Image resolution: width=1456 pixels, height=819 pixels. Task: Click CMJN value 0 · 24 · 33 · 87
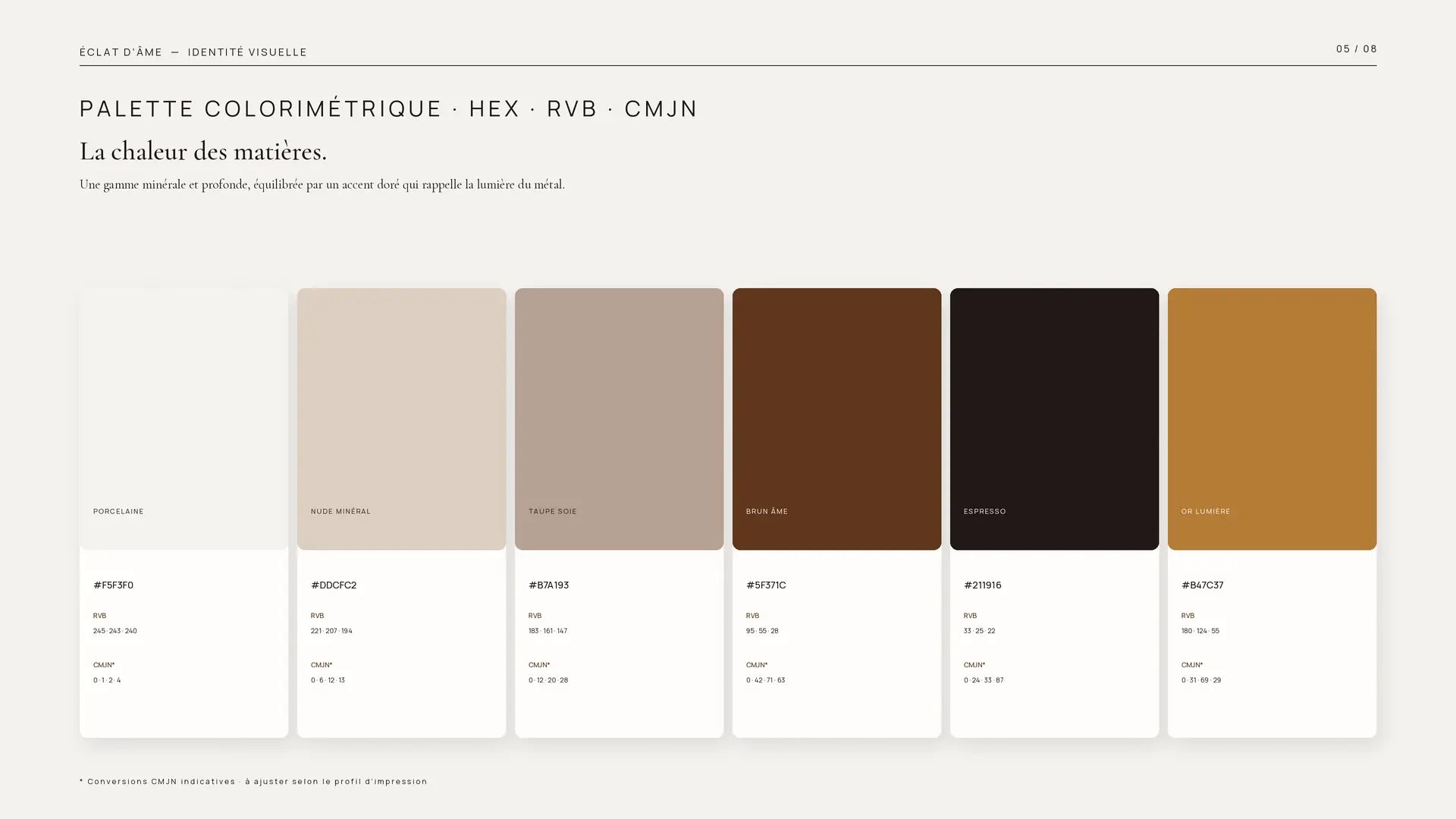pyautogui.click(x=984, y=680)
